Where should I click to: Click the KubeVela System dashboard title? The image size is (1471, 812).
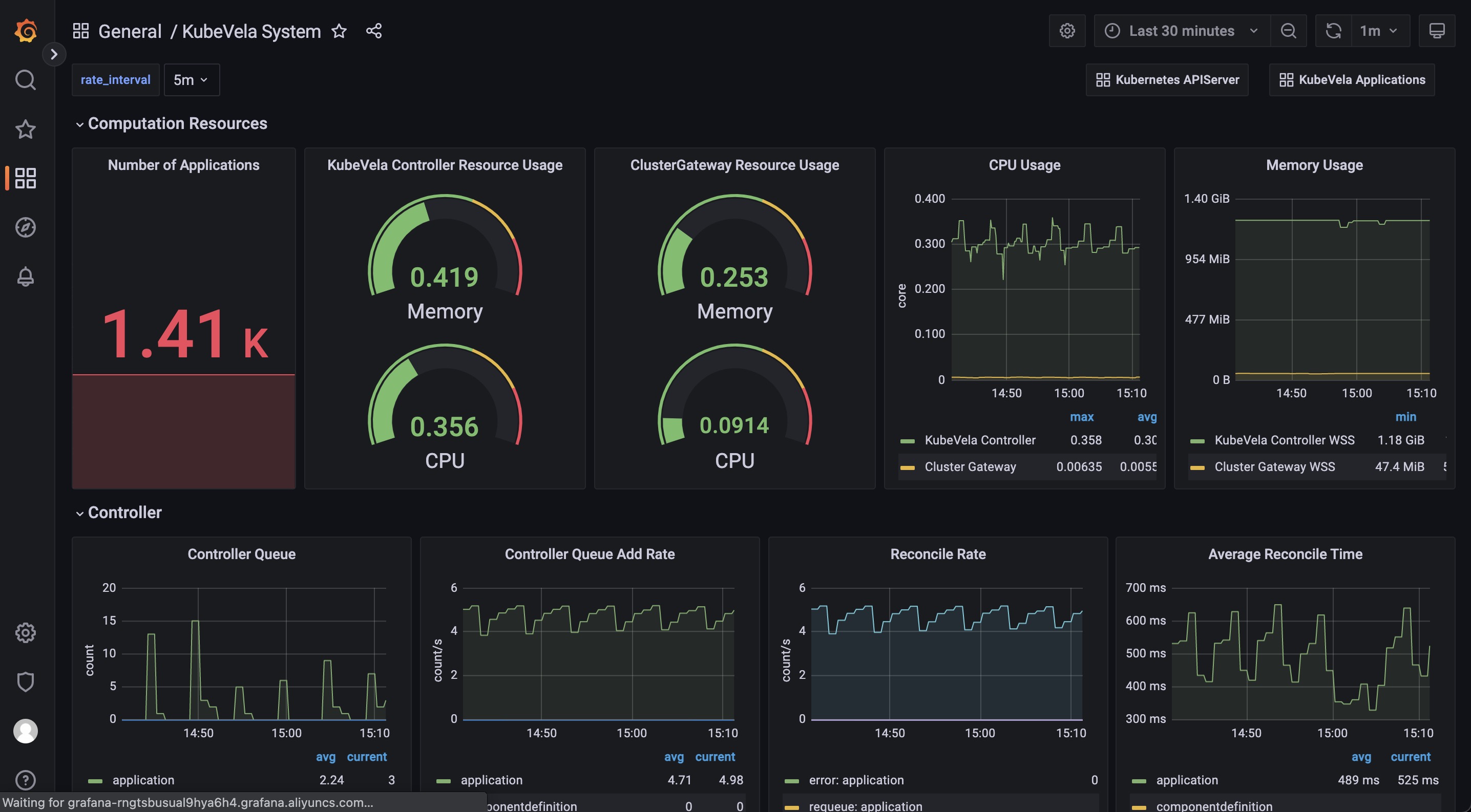[x=251, y=31]
